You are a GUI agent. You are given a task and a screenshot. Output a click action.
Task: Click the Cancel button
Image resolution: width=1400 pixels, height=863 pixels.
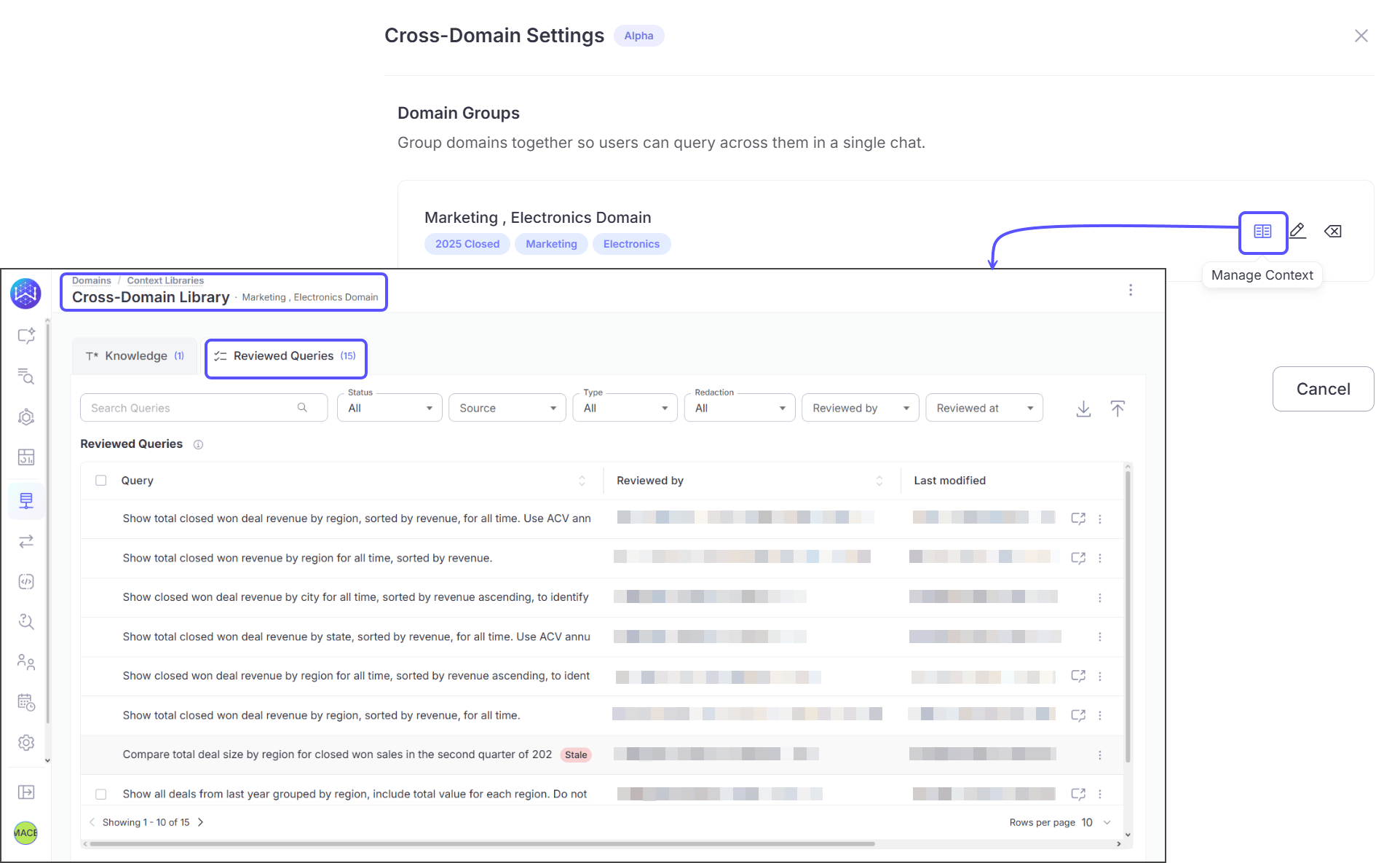[x=1323, y=389]
